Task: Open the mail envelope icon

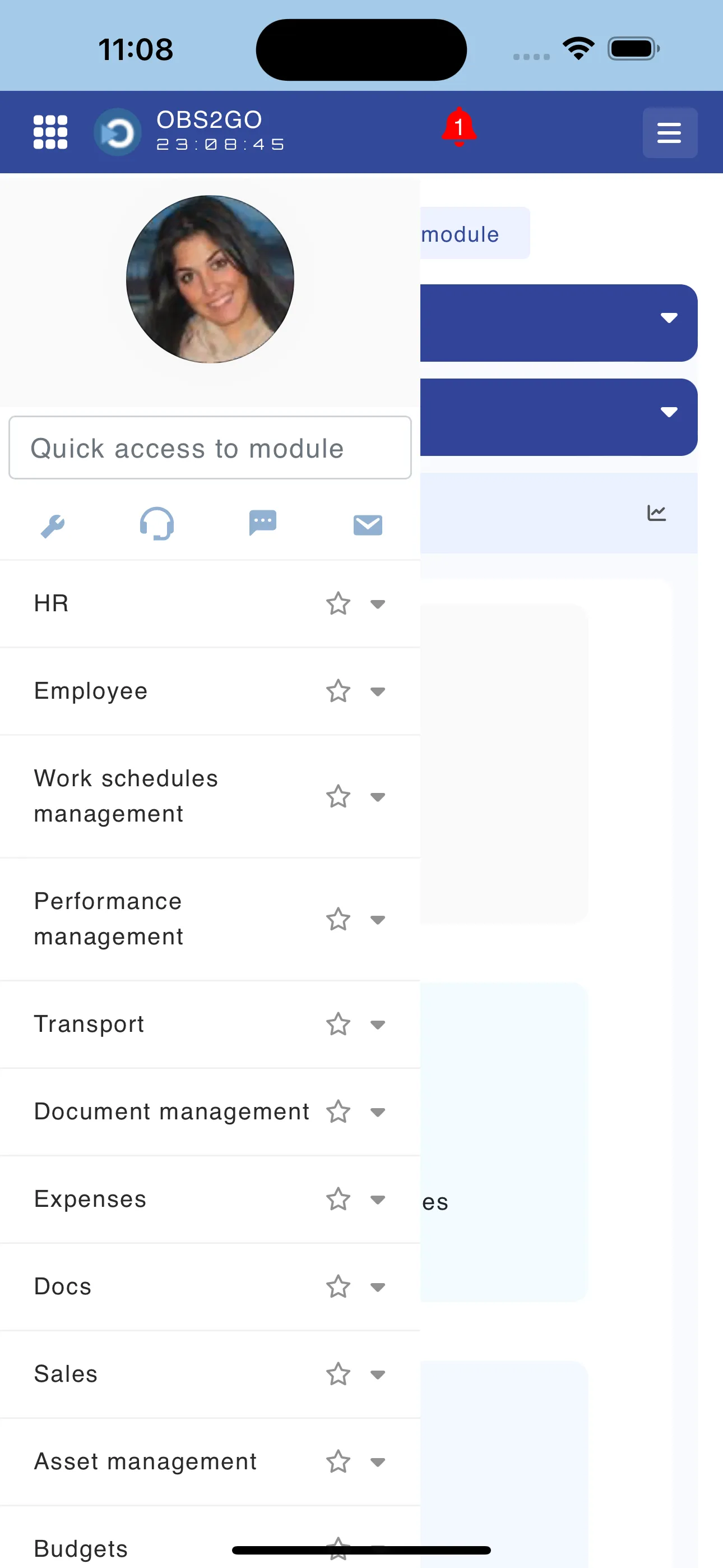Action: point(368,525)
